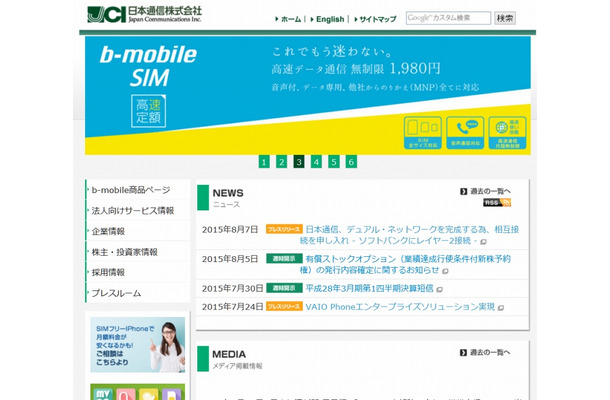
Task: Show banner slide 1
Action: 264,161
